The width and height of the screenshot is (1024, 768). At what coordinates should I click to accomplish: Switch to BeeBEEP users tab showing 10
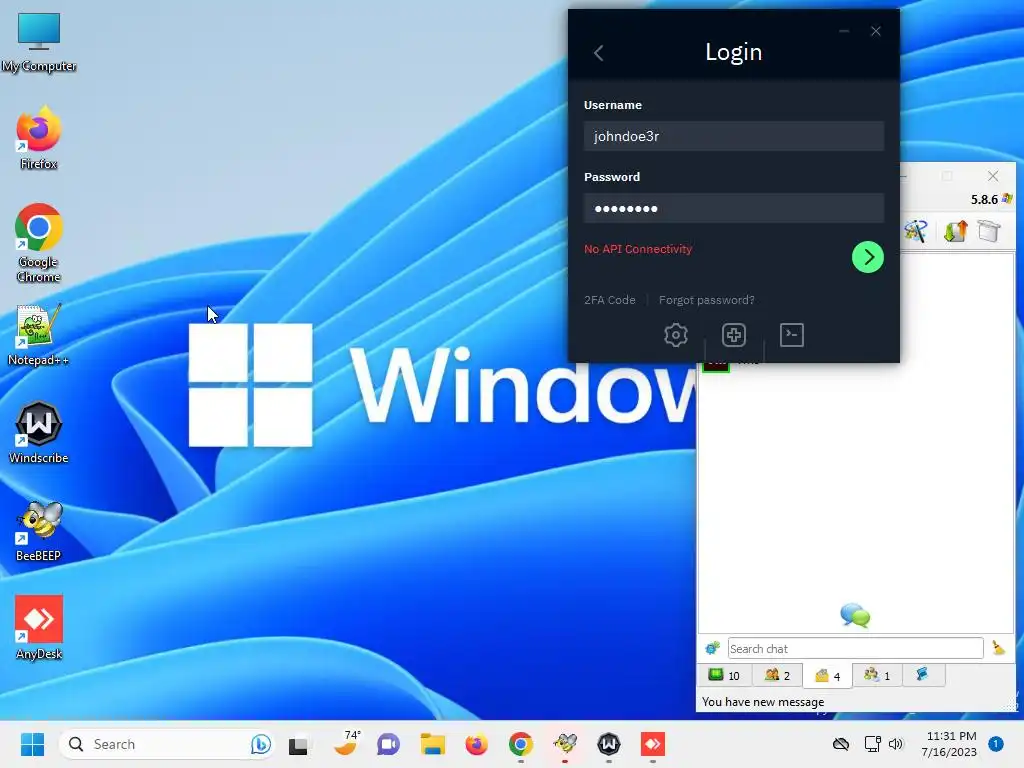[x=725, y=675]
